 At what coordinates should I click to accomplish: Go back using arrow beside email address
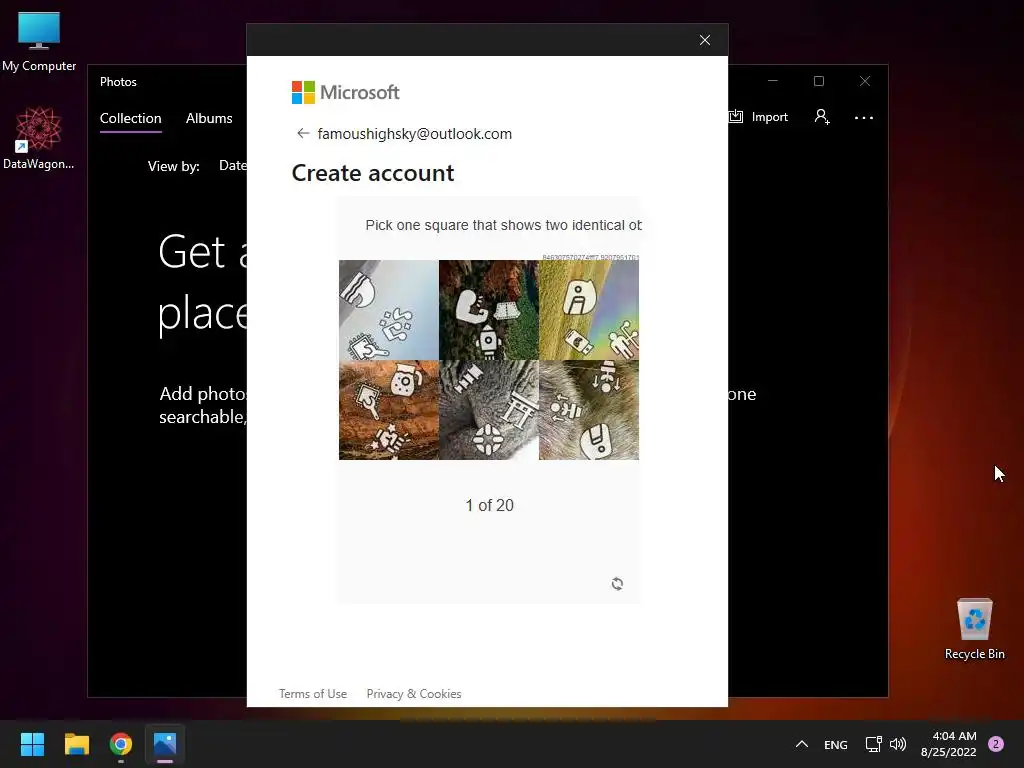[x=302, y=133]
